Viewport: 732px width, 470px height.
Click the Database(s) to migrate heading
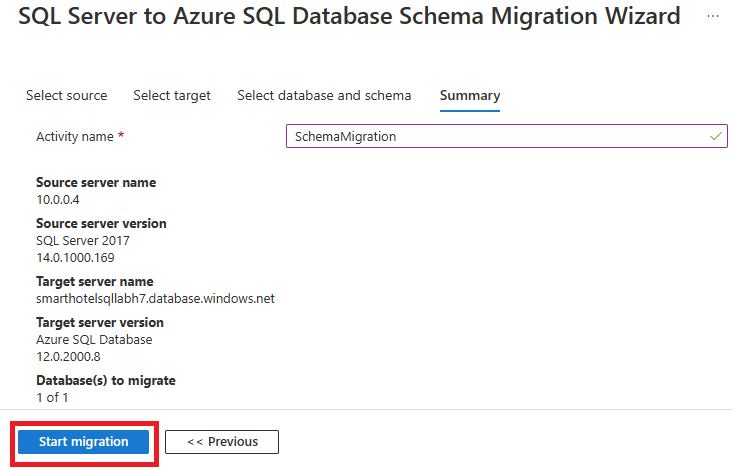tap(106, 381)
